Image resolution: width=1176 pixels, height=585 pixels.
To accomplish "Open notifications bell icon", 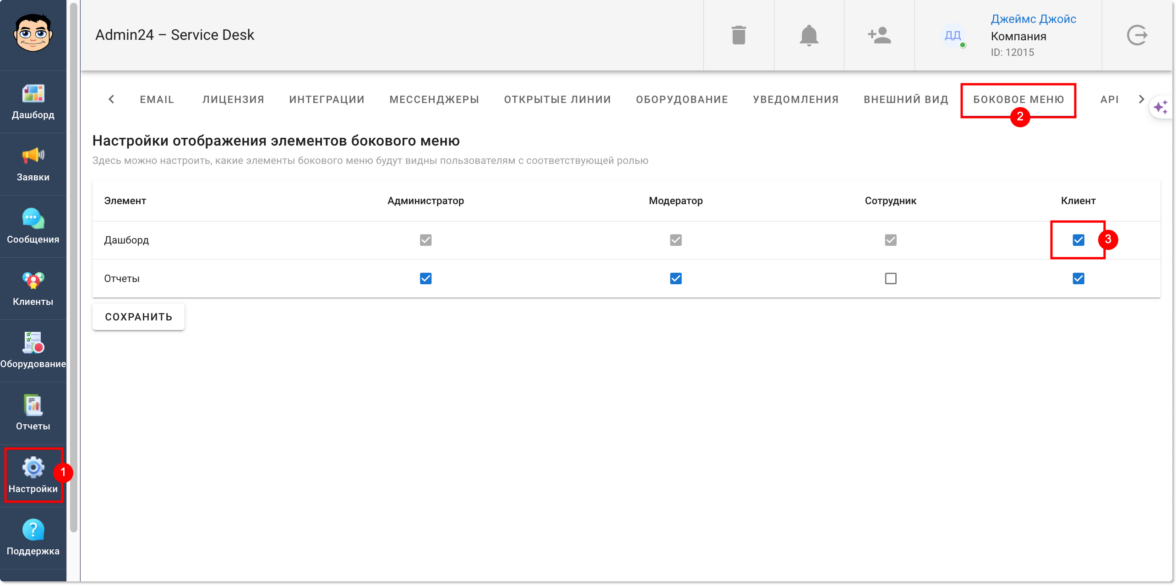I will (809, 35).
